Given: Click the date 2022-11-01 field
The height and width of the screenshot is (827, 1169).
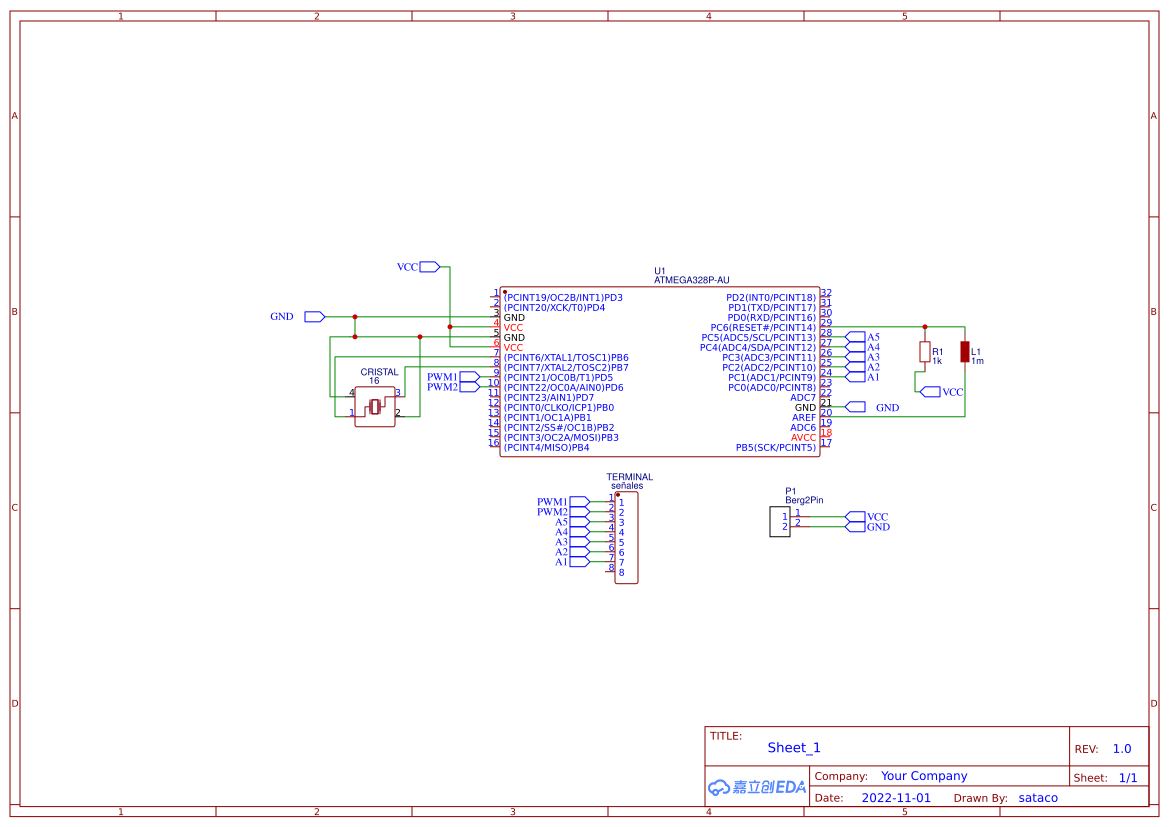Looking at the screenshot, I should click(896, 797).
